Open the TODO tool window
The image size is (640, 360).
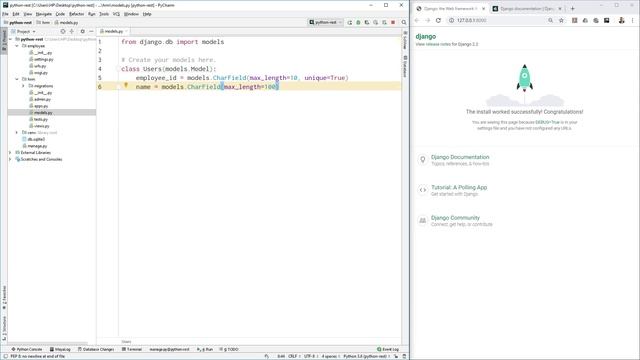tap(229, 349)
